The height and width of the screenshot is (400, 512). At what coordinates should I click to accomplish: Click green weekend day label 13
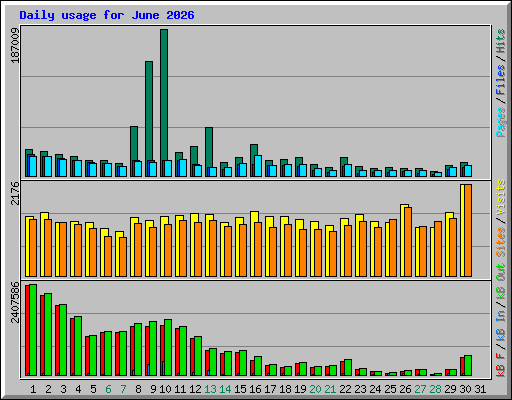coord(210,389)
